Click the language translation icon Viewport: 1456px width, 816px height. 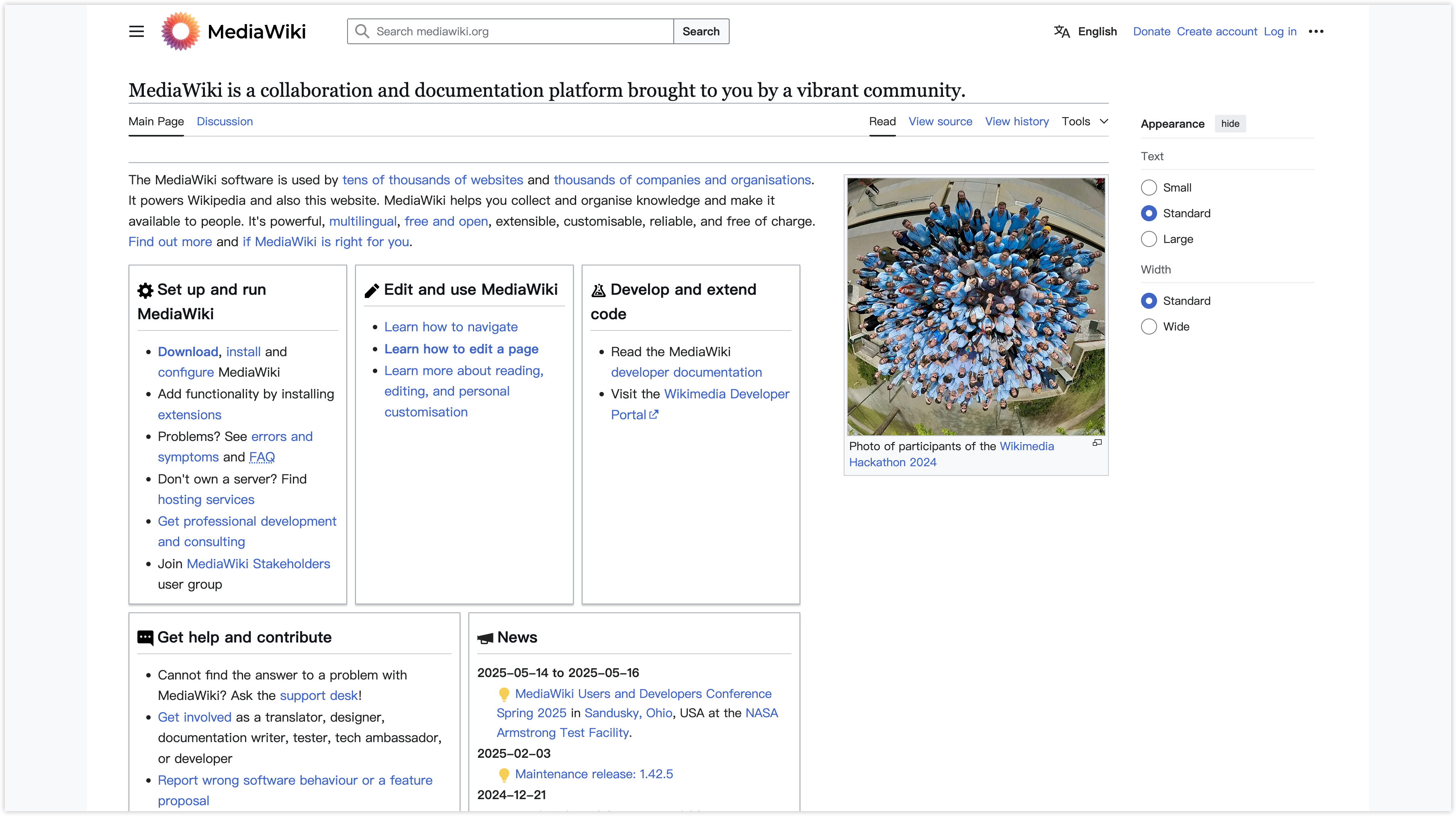[1061, 32]
